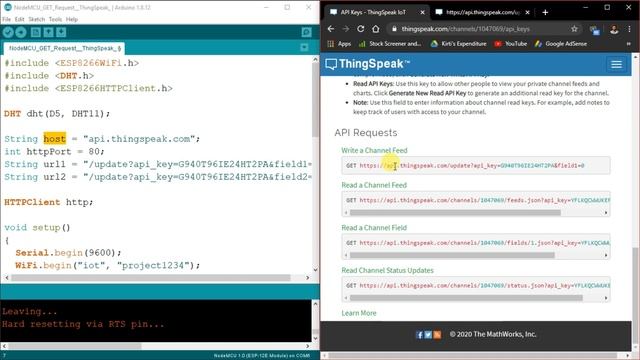Close the api.thingspeak.com browser tab
Screen dimensions: 640x360
[x=527, y=12]
